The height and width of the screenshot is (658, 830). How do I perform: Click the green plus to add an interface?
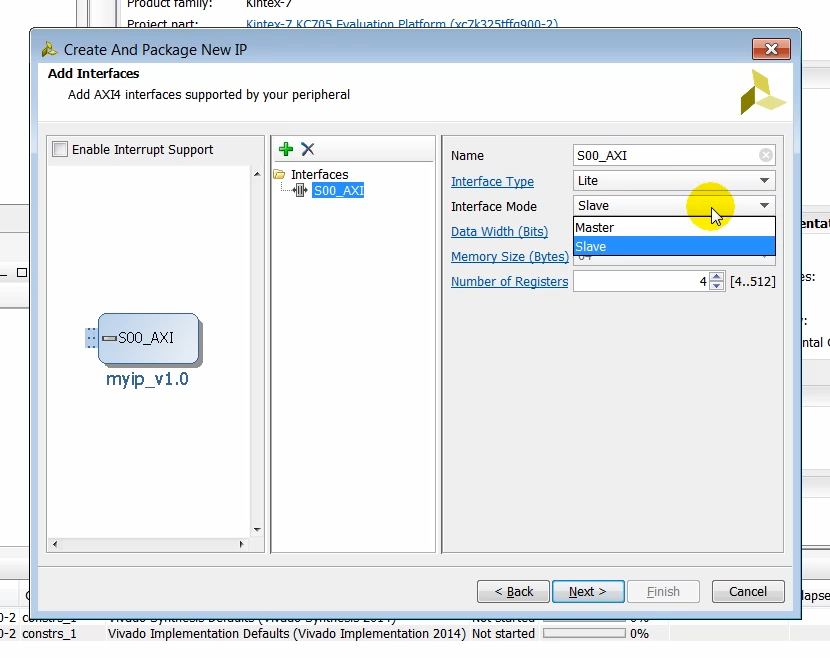click(x=285, y=148)
